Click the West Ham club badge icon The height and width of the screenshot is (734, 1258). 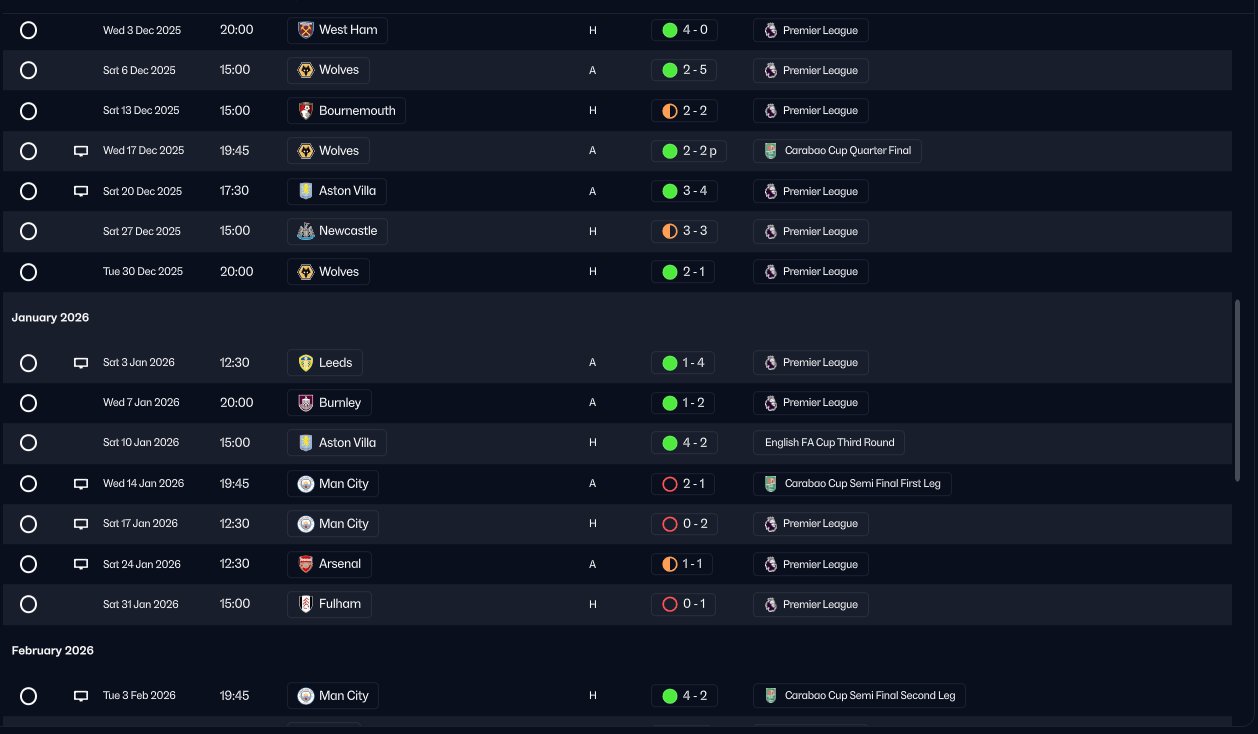(306, 30)
